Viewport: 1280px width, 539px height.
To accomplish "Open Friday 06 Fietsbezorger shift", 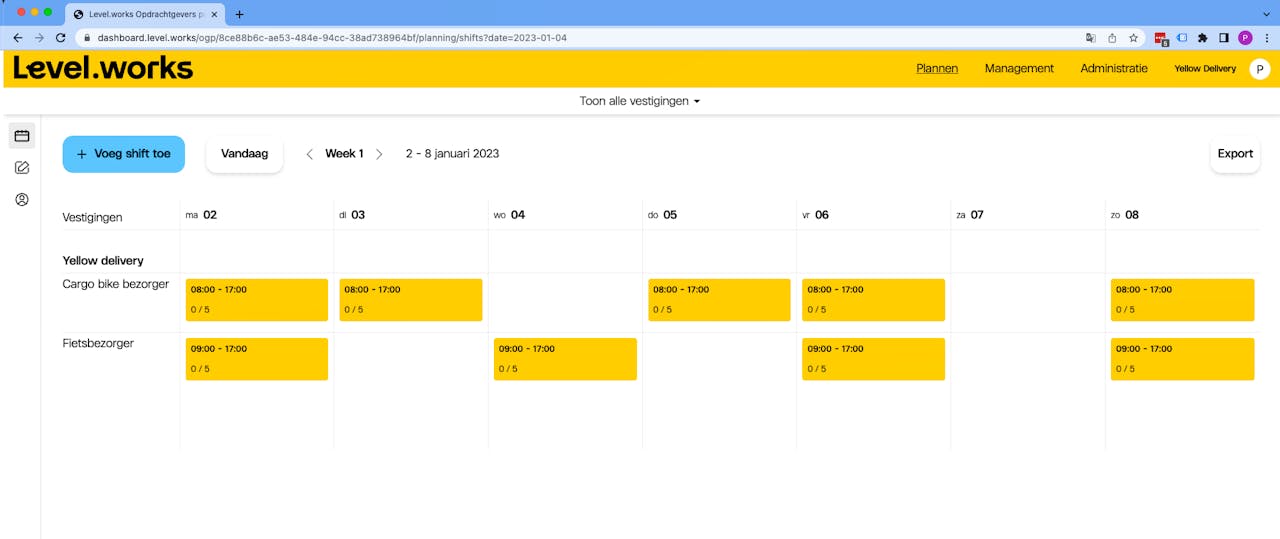I will 873,359.
